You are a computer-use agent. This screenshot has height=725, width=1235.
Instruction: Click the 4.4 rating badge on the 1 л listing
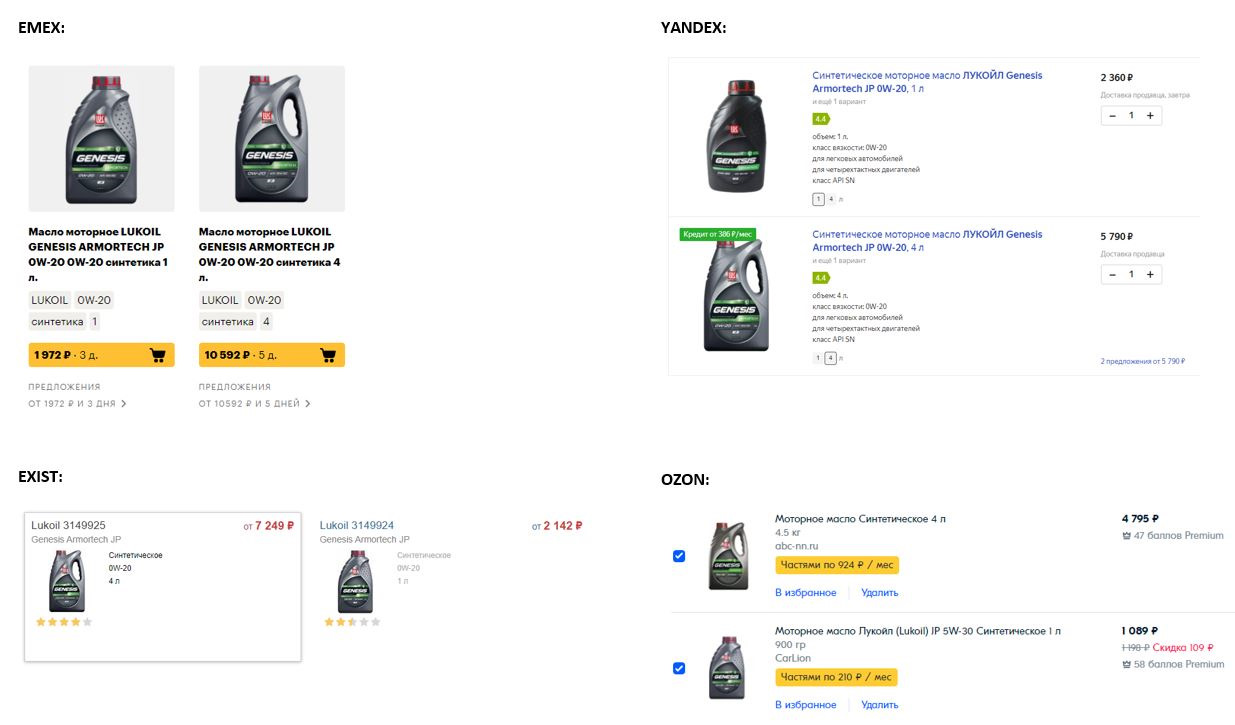pyautogui.click(x=821, y=119)
